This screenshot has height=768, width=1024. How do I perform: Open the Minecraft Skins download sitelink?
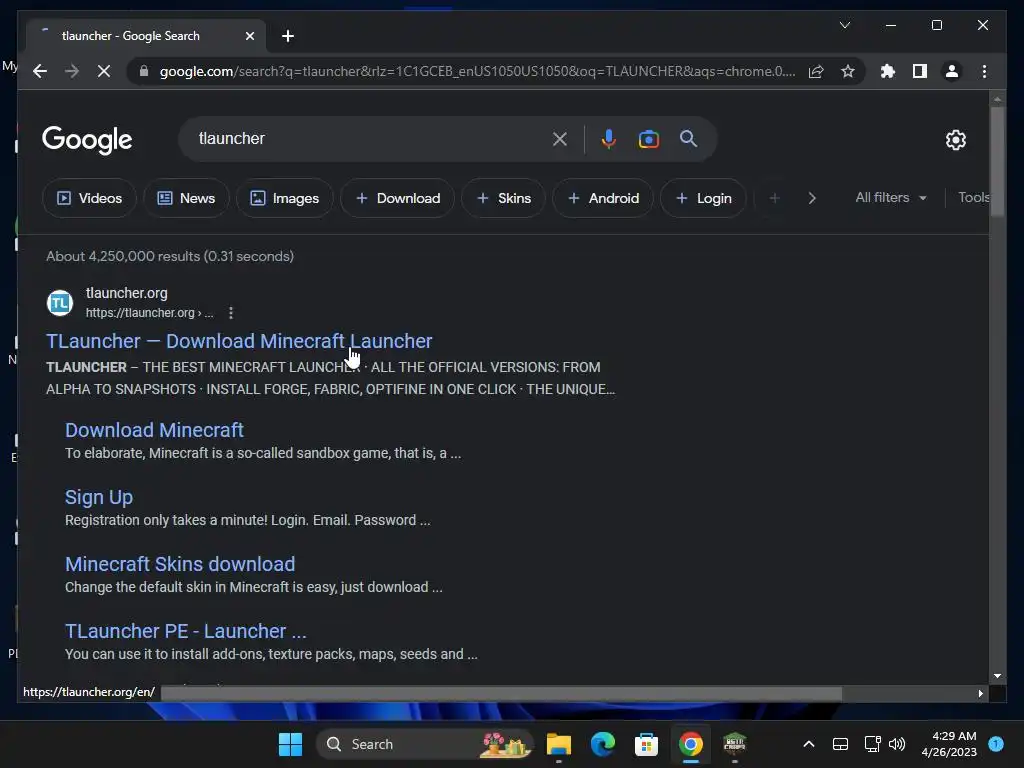pyautogui.click(x=180, y=564)
